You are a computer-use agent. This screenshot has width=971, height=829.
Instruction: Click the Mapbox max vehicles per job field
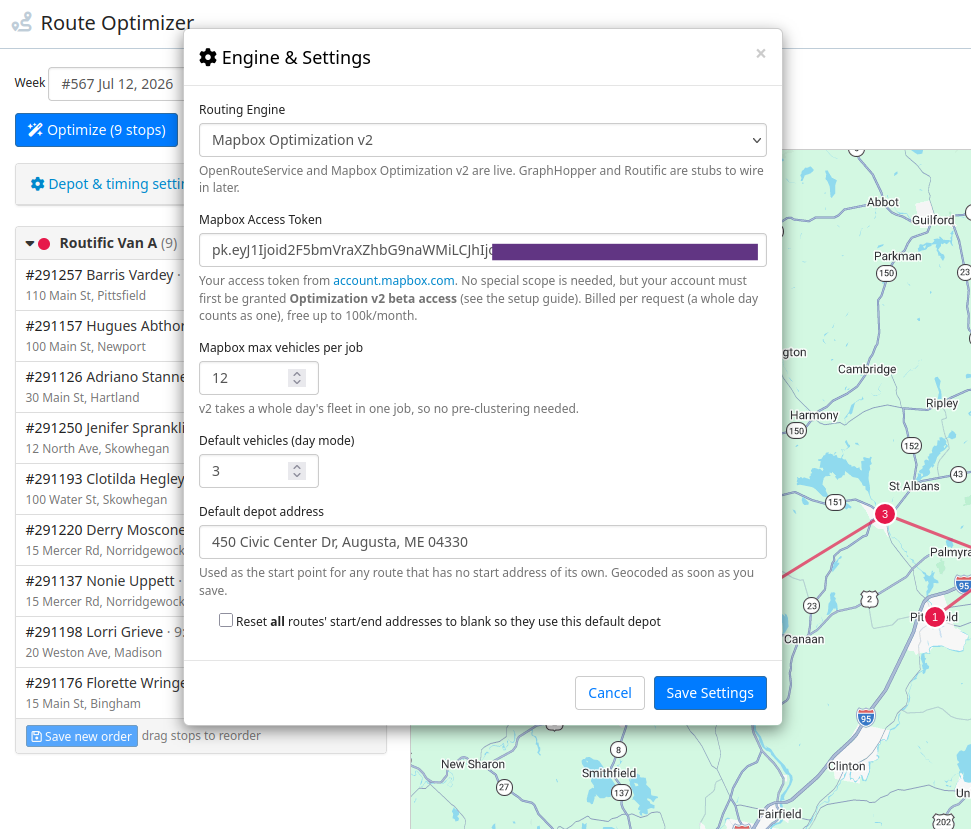[258, 378]
